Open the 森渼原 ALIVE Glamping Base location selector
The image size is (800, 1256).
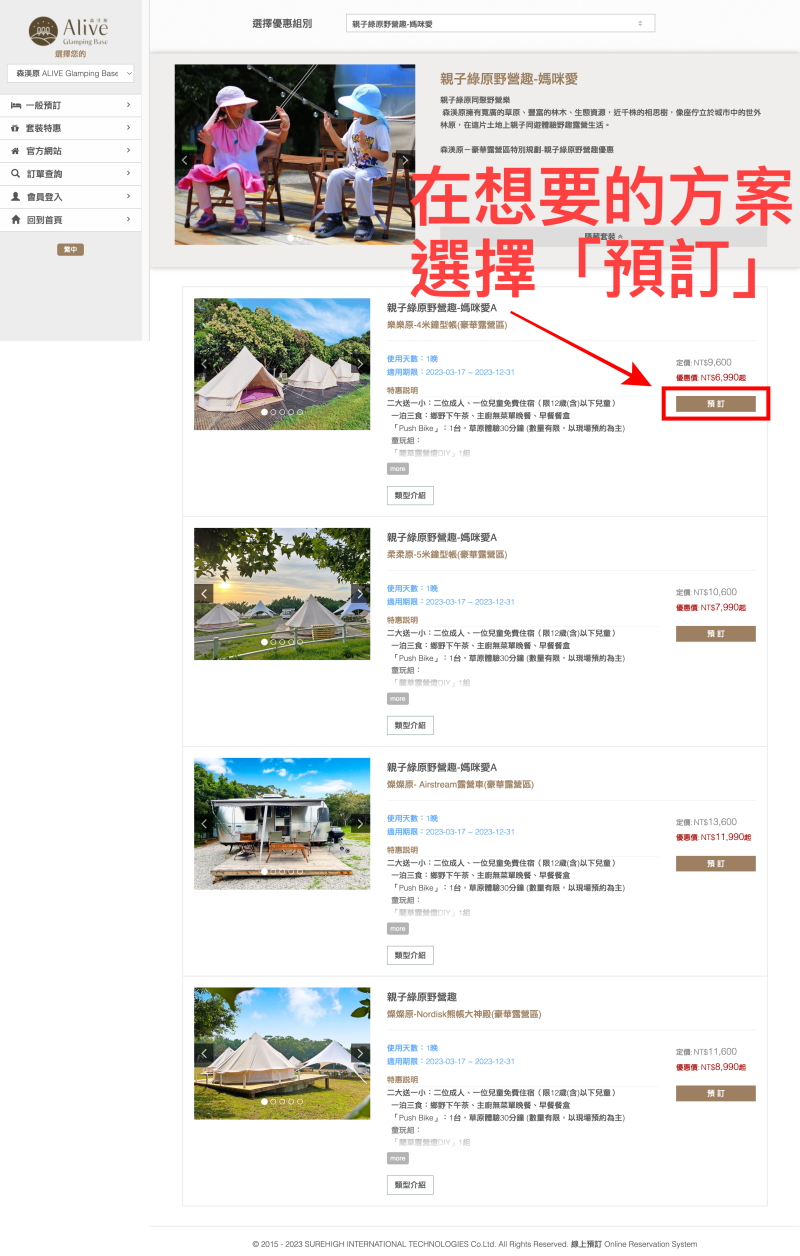(x=70, y=74)
